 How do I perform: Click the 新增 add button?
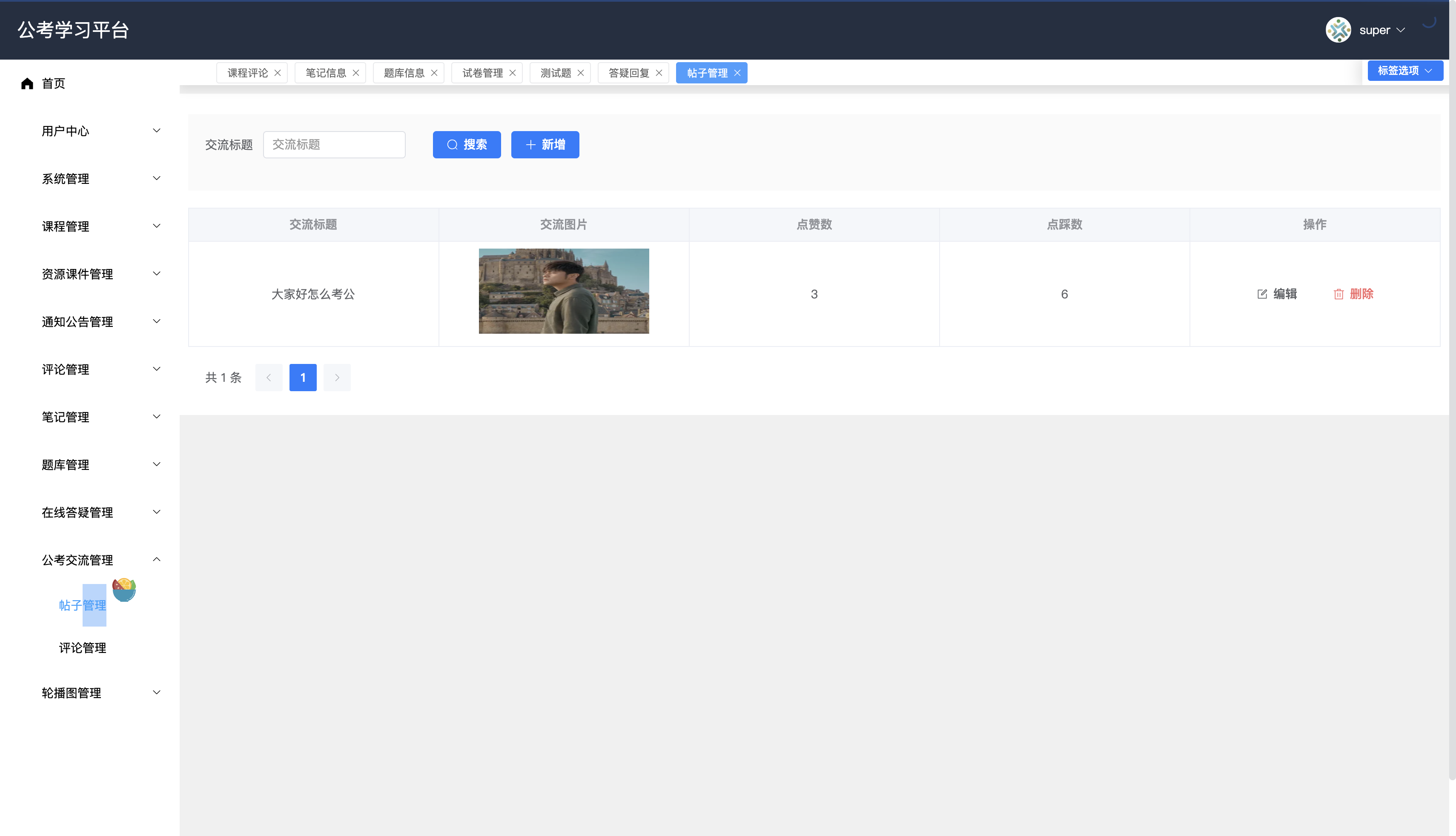545,145
